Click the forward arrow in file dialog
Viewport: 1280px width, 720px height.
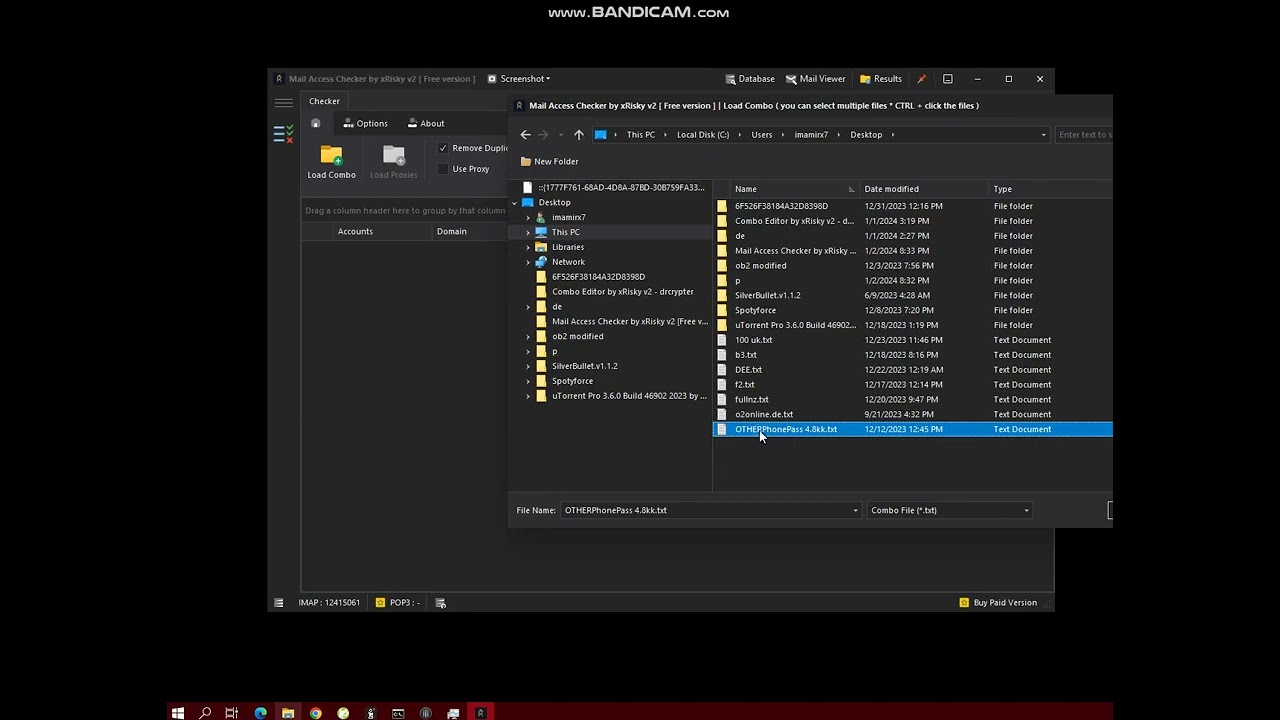pos(543,135)
